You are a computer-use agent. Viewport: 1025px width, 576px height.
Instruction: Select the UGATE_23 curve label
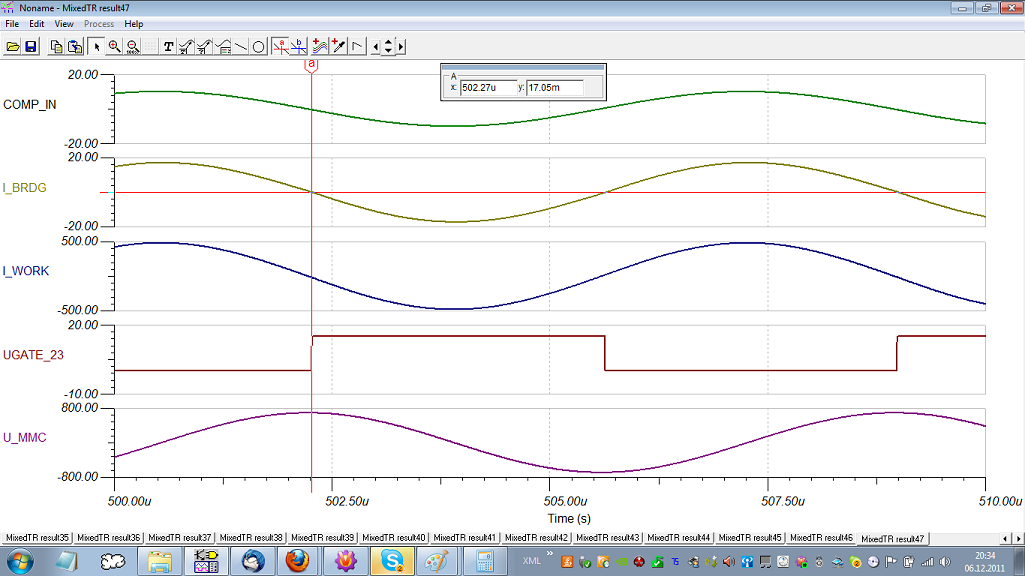(33, 355)
